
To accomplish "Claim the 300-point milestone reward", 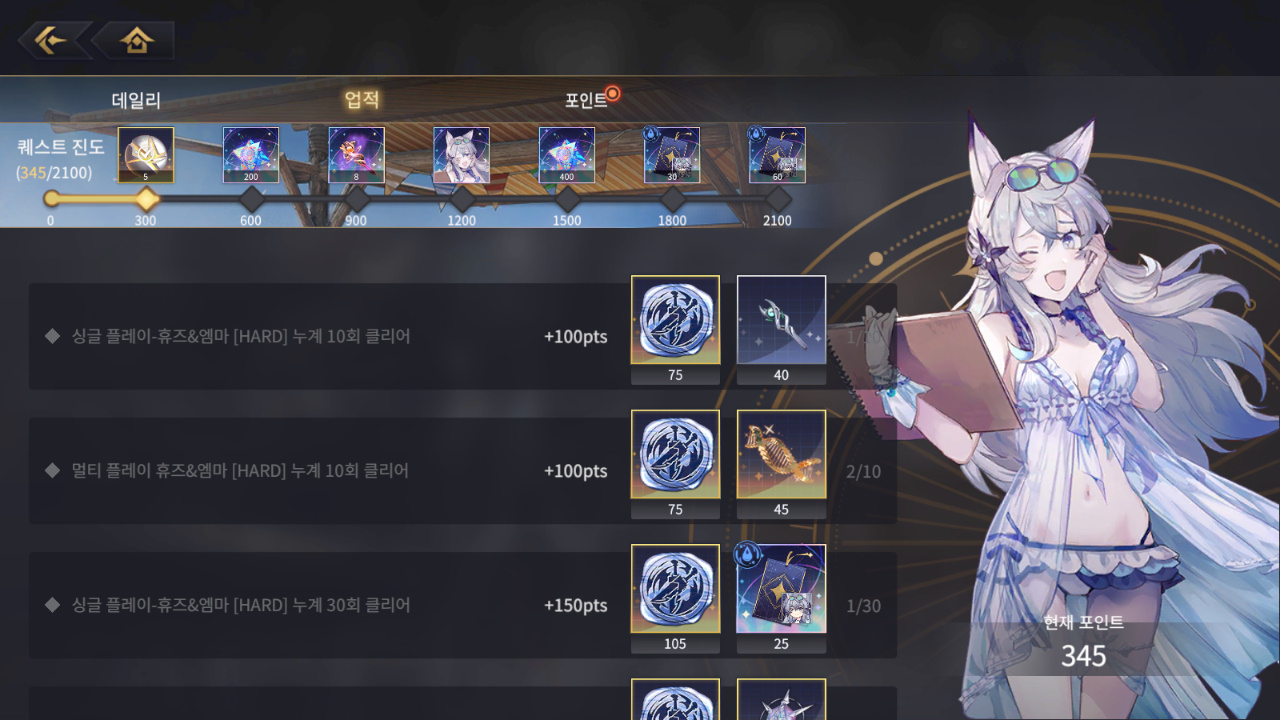I will [x=146, y=155].
